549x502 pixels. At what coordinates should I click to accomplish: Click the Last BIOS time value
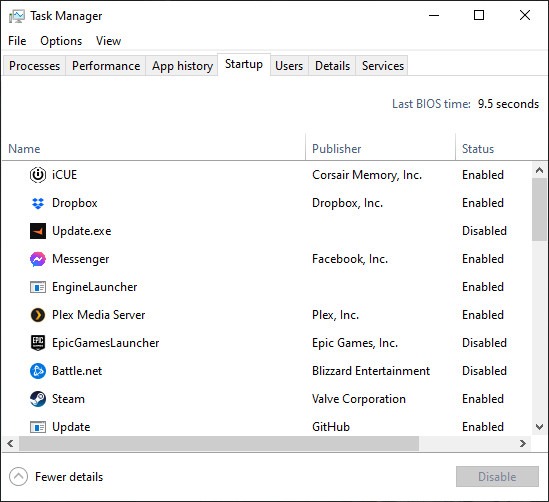508,104
